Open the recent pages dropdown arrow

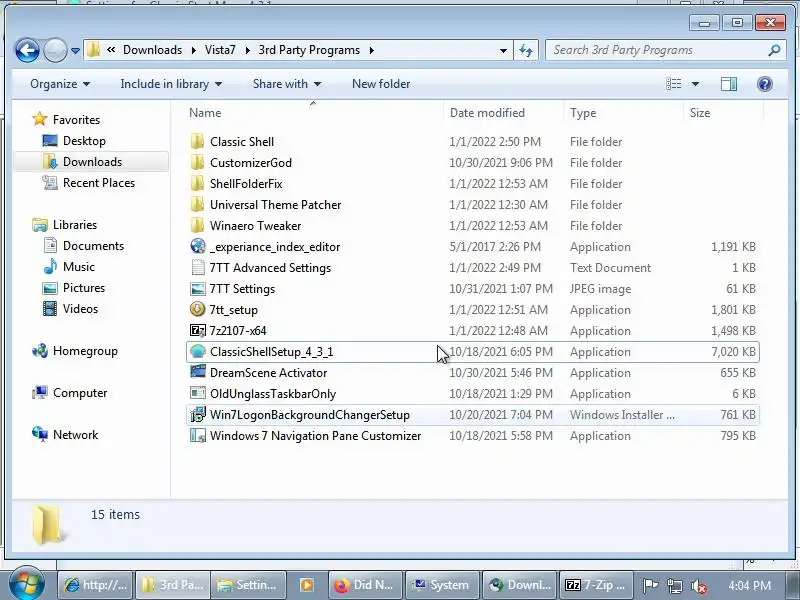(x=75, y=51)
